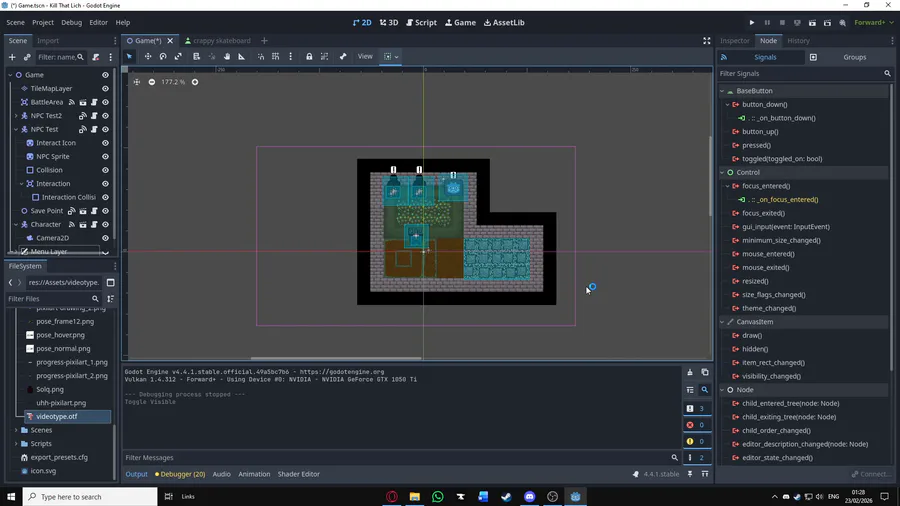Screen dimensions: 900x506
Task: Open the Debug menu
Action: coord(72,22)
